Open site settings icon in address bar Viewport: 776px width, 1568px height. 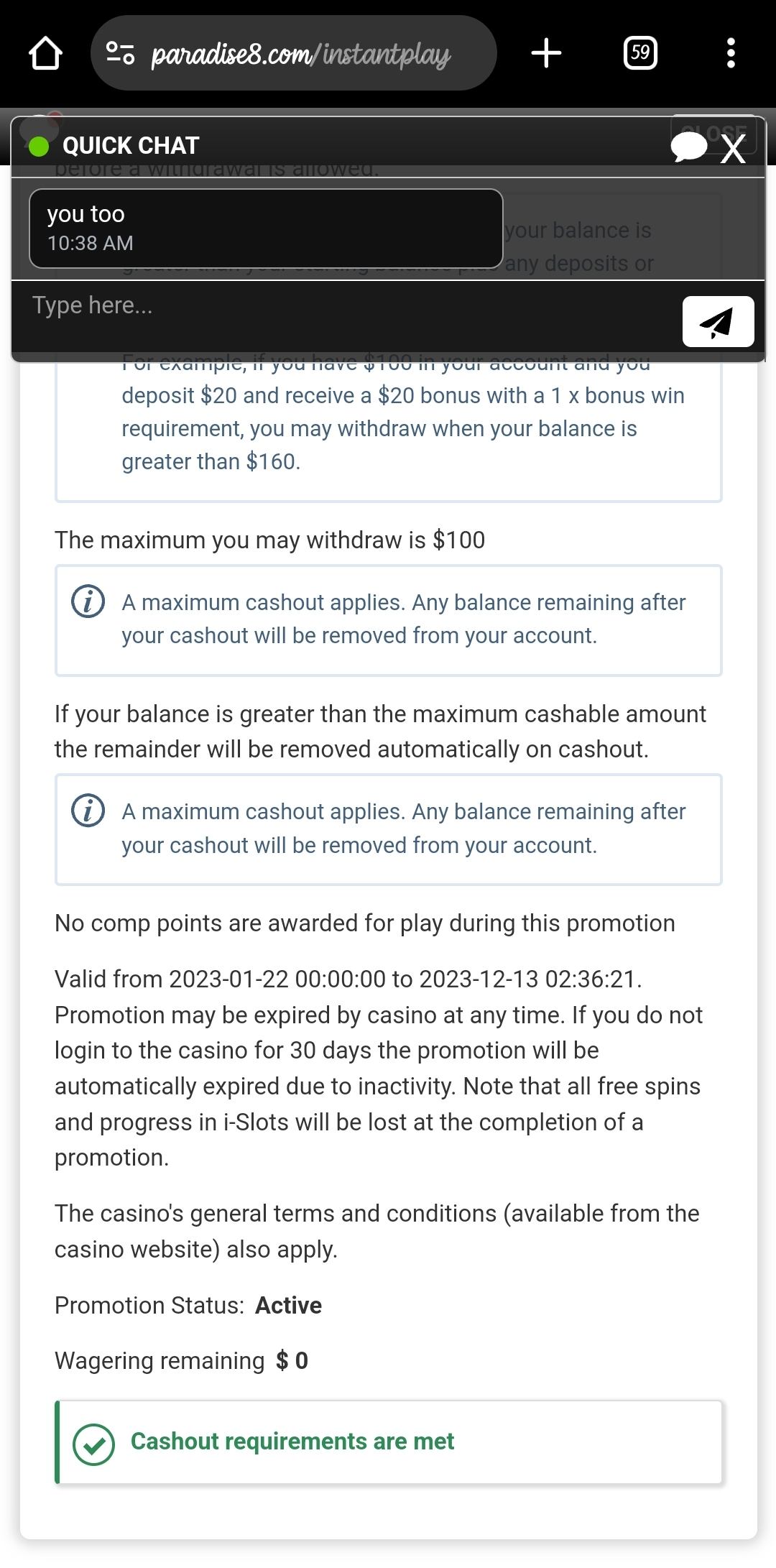pos(120,53)
